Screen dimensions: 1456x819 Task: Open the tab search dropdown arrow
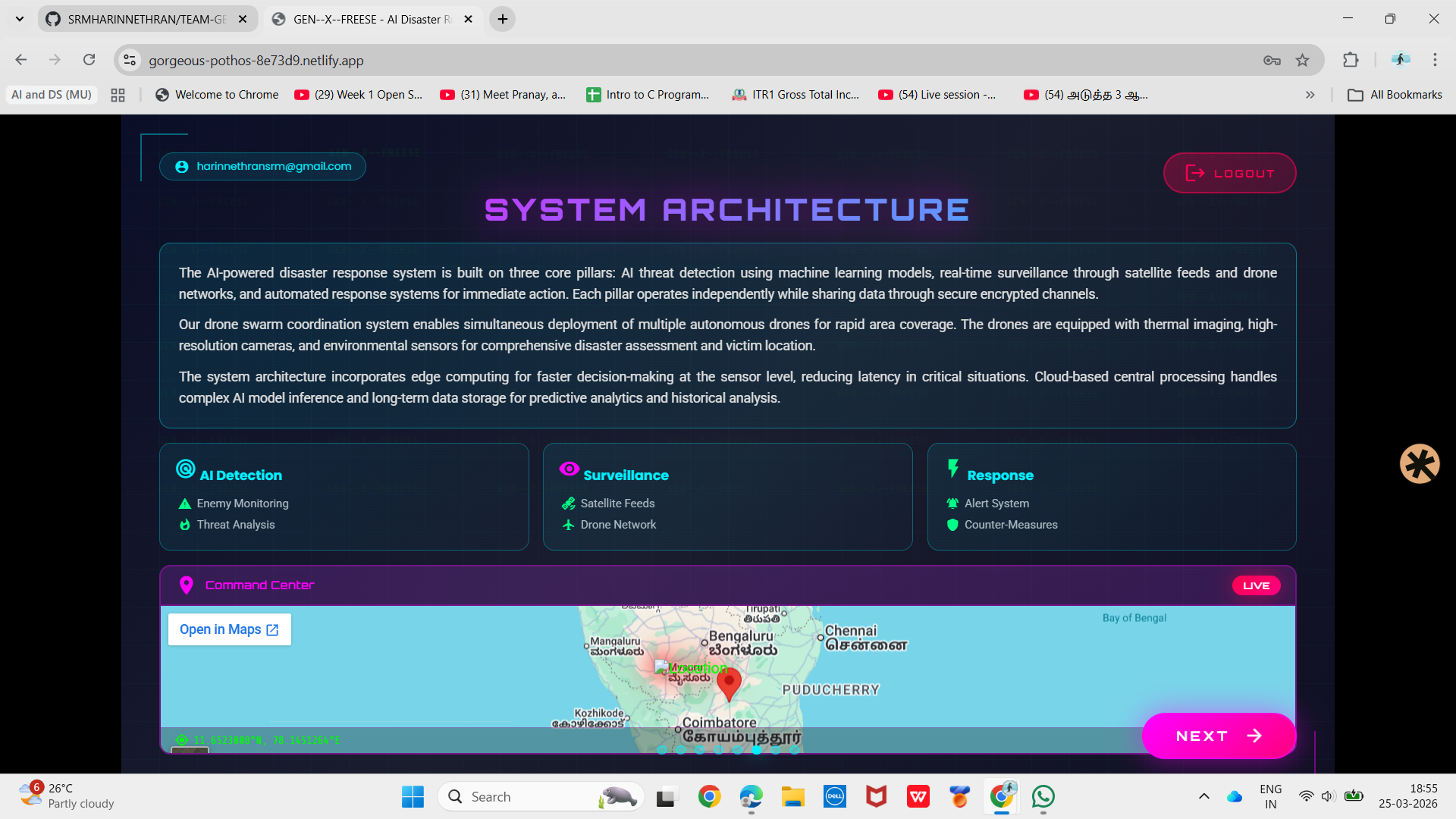click(x=20, y=19)
